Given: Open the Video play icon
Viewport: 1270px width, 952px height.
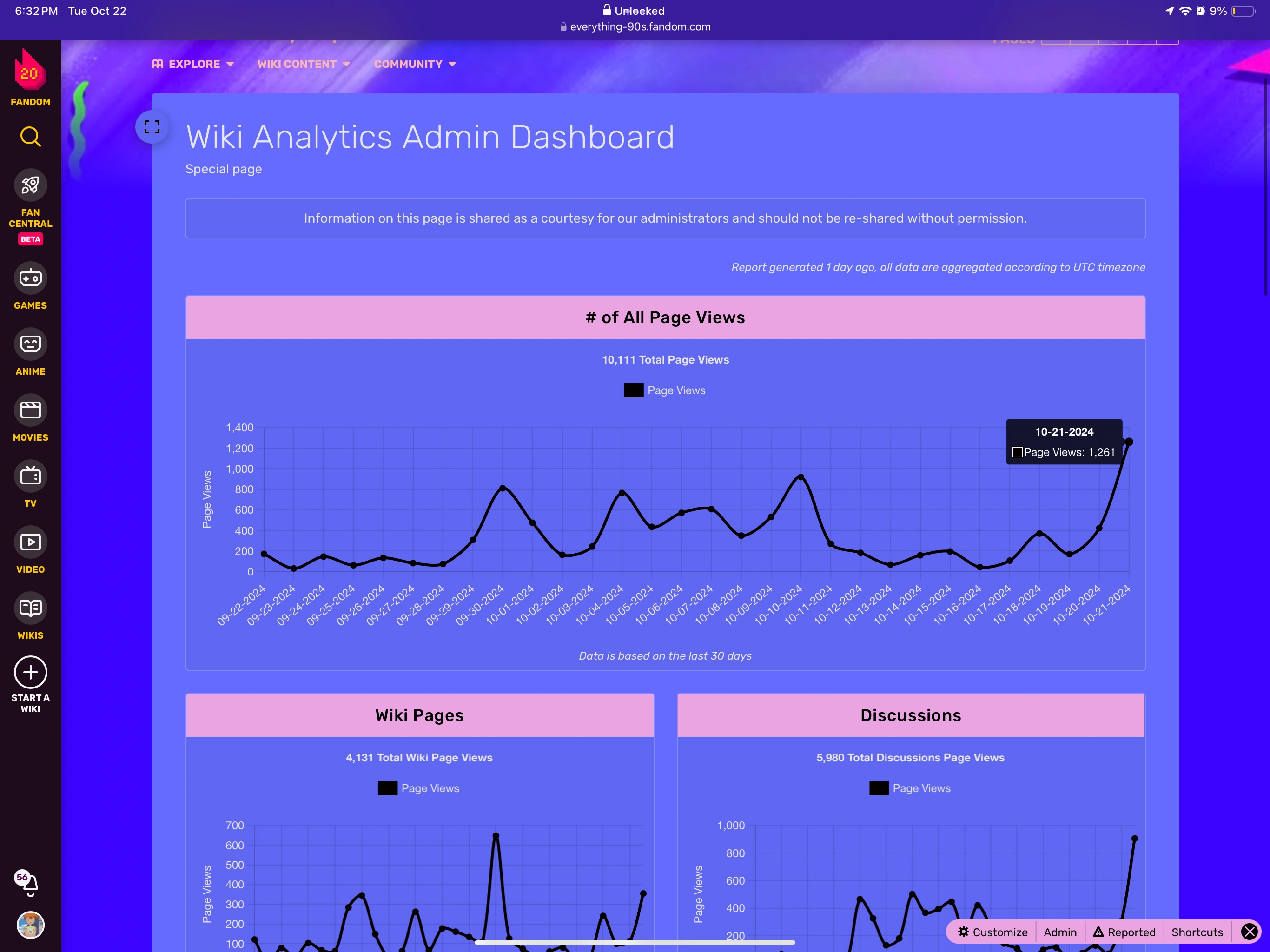Looking at the screenshot, I should (x=30, y=542).
